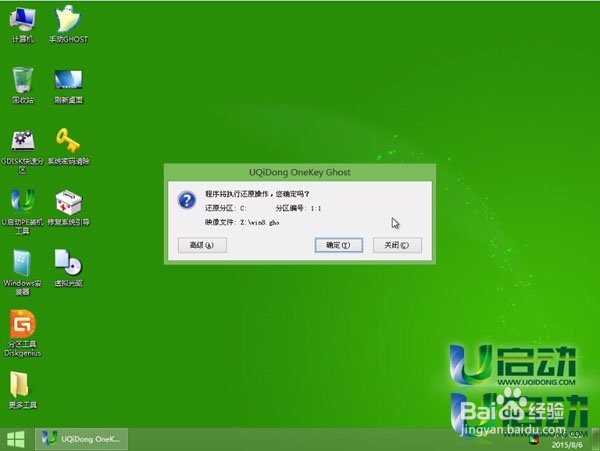
Task: Click the 还原分区: C: text
Action: (225, 208)
